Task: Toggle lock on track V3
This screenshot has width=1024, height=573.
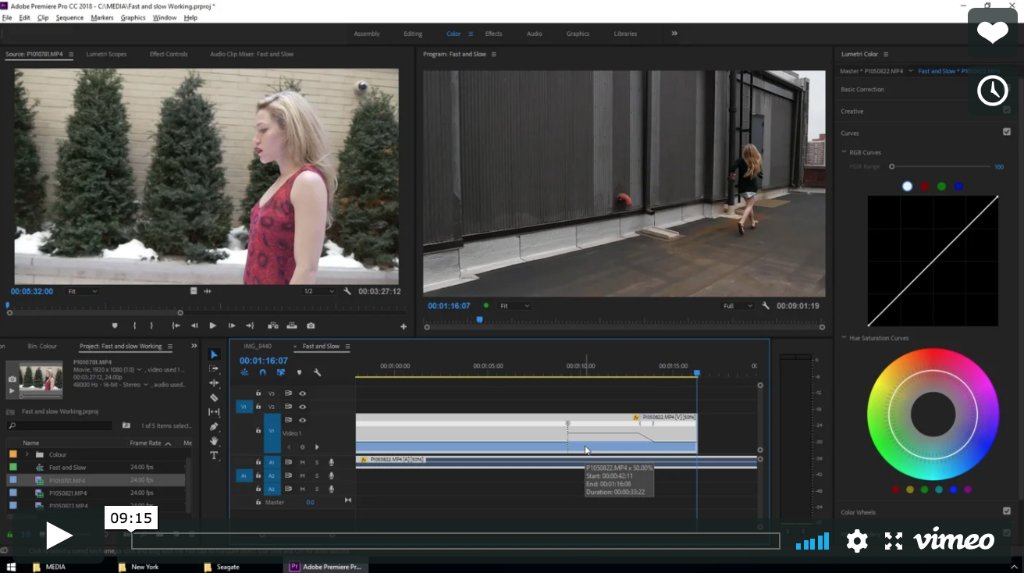Action: (258, 393)
